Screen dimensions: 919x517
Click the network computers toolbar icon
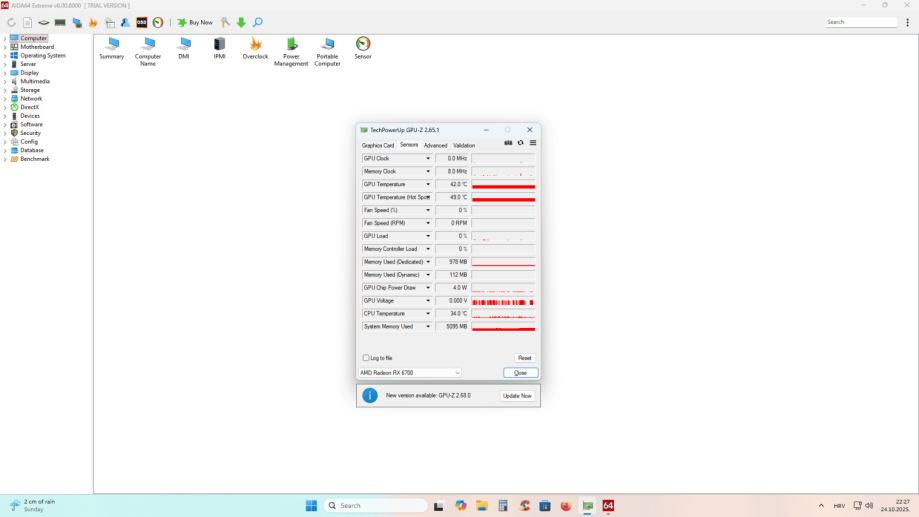tap(77, 22)
